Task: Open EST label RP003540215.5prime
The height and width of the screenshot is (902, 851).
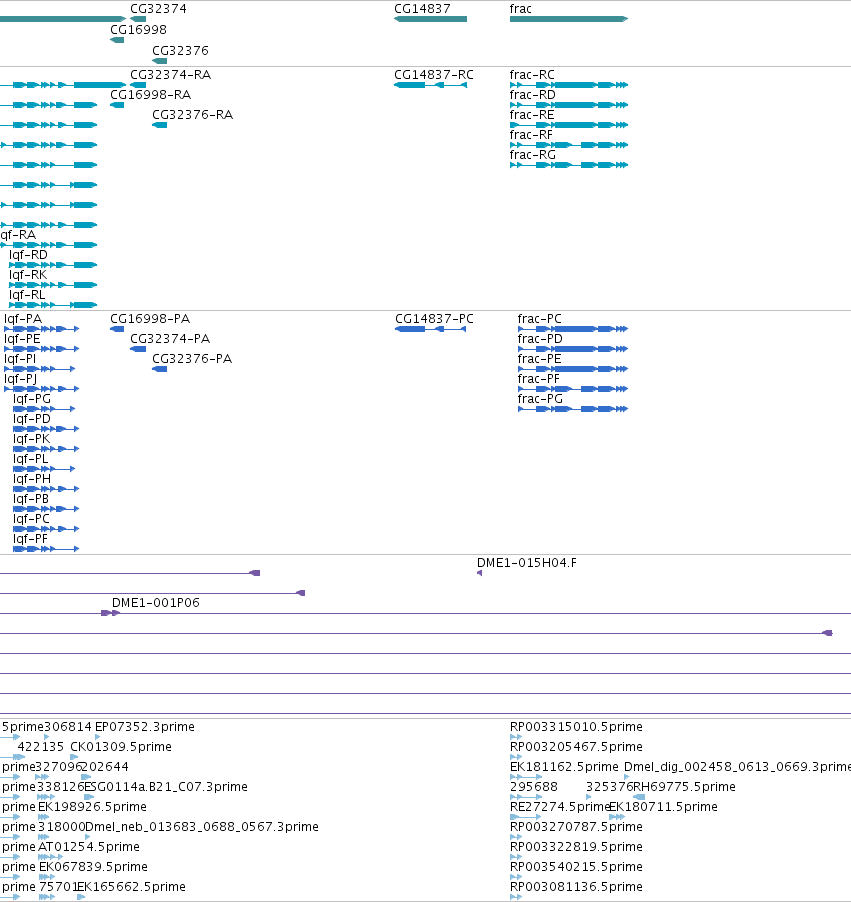Action: click(x=576, y=867)
